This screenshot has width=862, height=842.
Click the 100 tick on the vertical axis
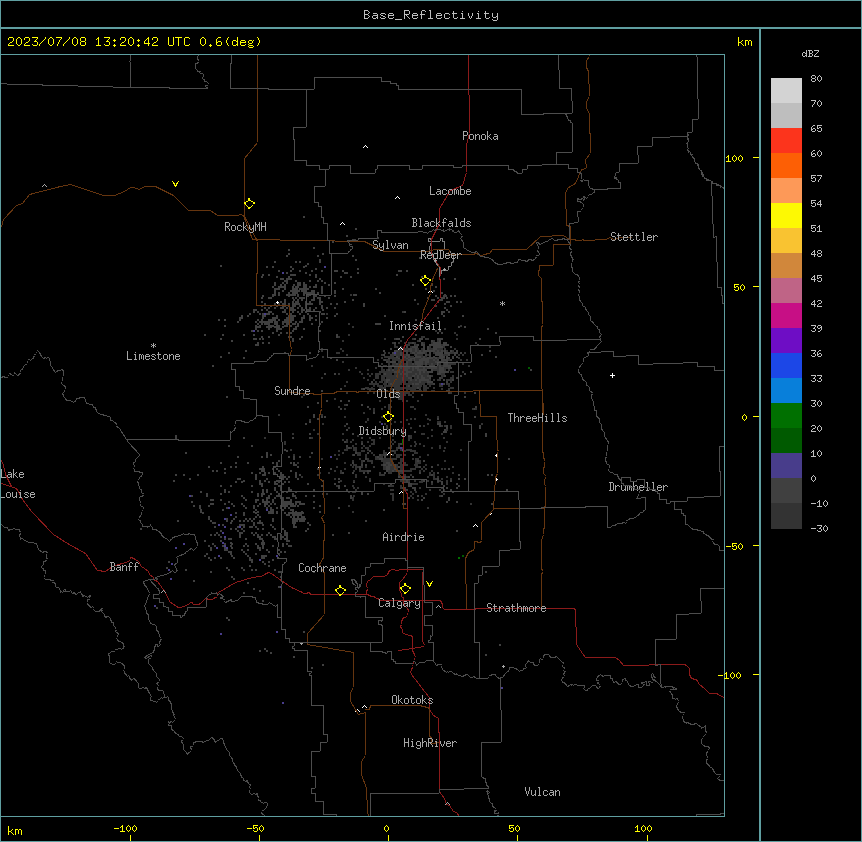tap(734, 158)
